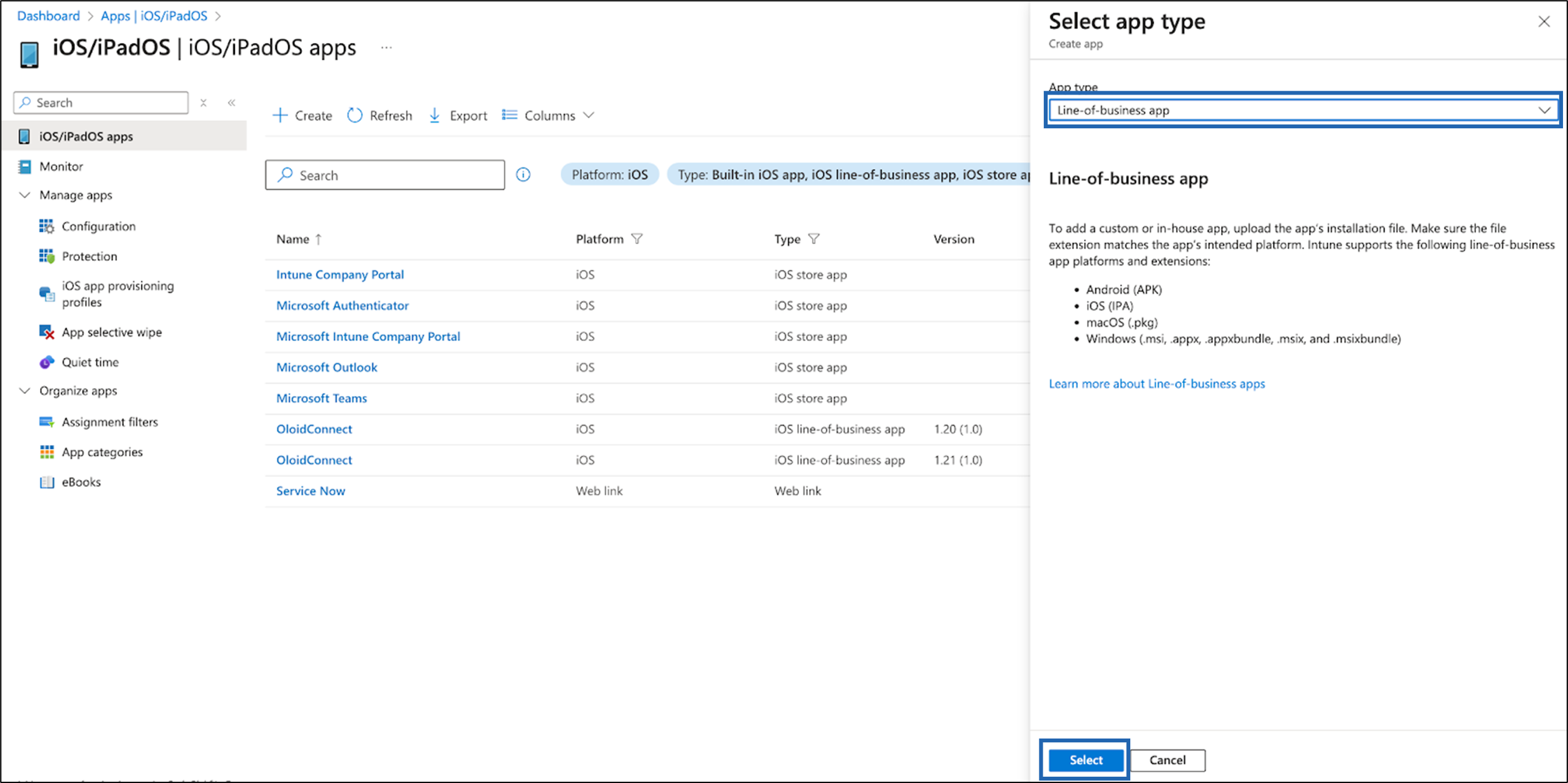Open Protection under Manage apps
The image size is (1568, 783).
pyautogui.click(x=90, y=256)
